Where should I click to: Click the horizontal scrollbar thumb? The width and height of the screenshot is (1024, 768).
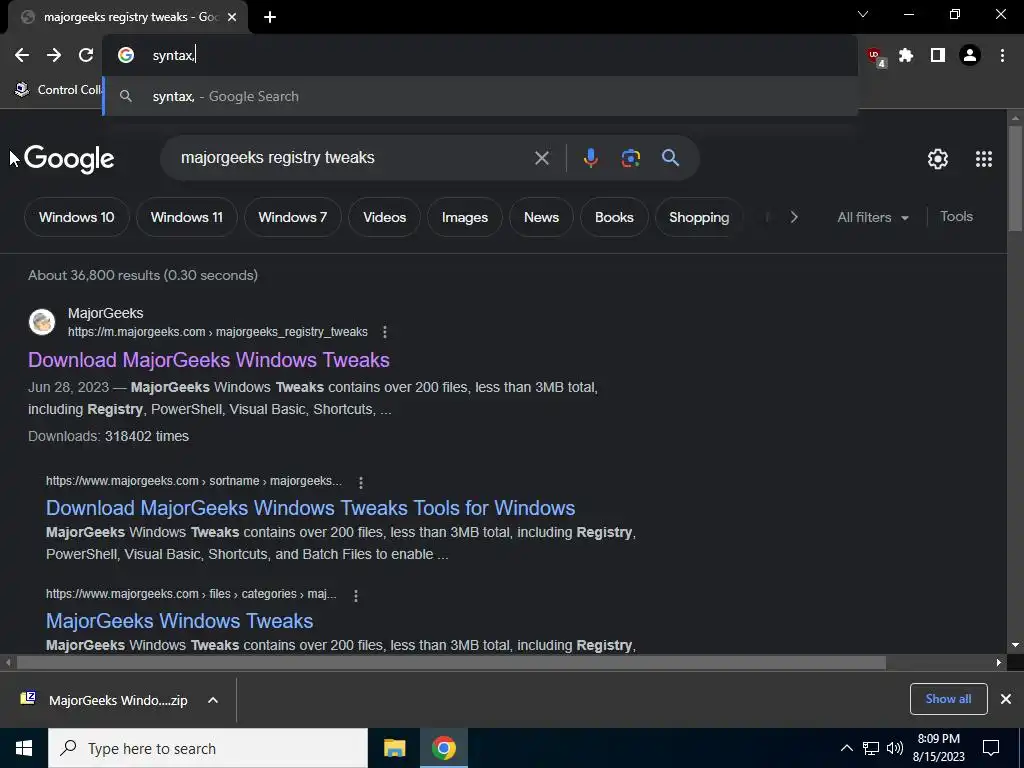point(451,663)
